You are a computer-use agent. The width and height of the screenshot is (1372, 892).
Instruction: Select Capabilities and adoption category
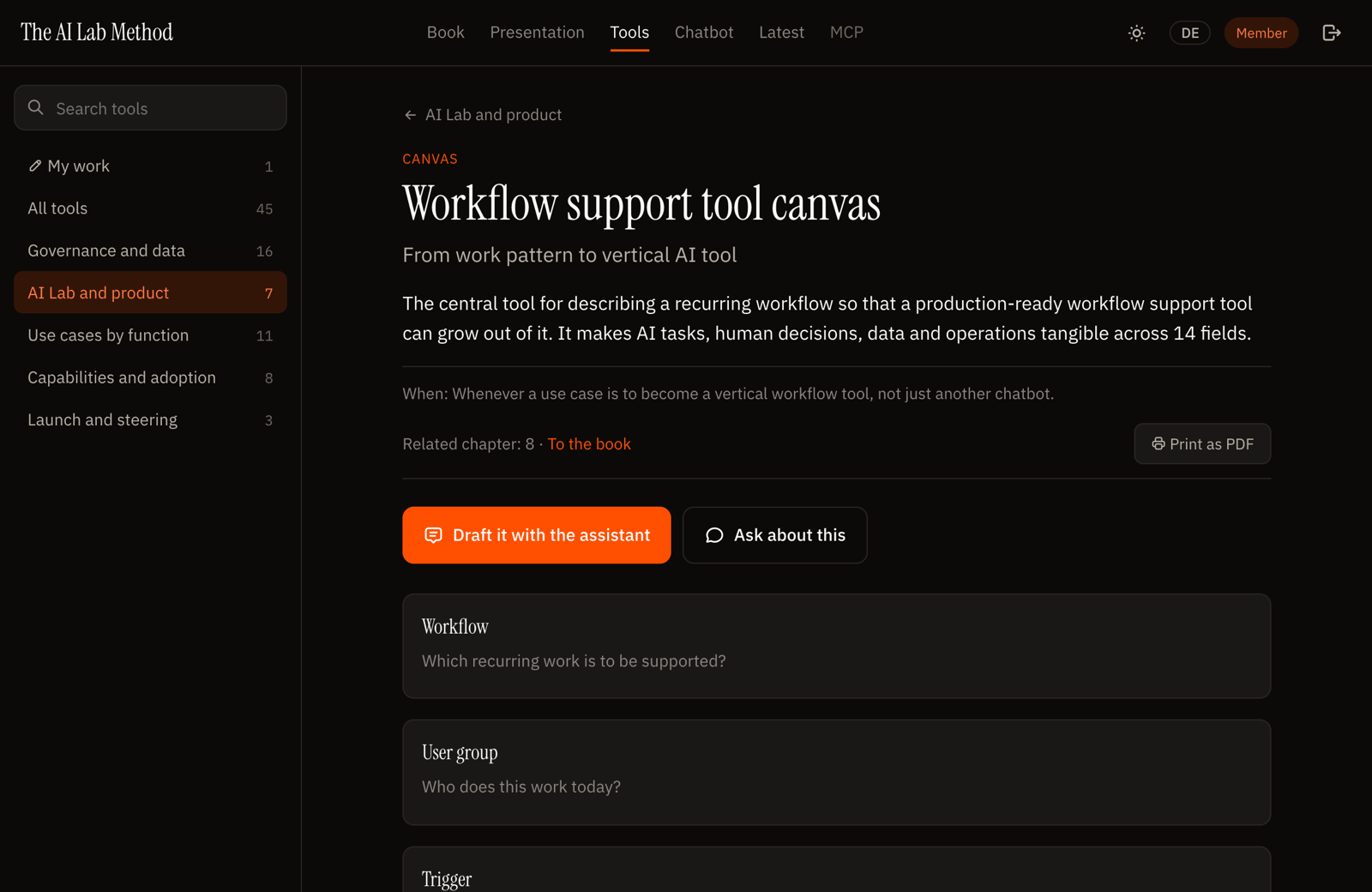point(150,377)
